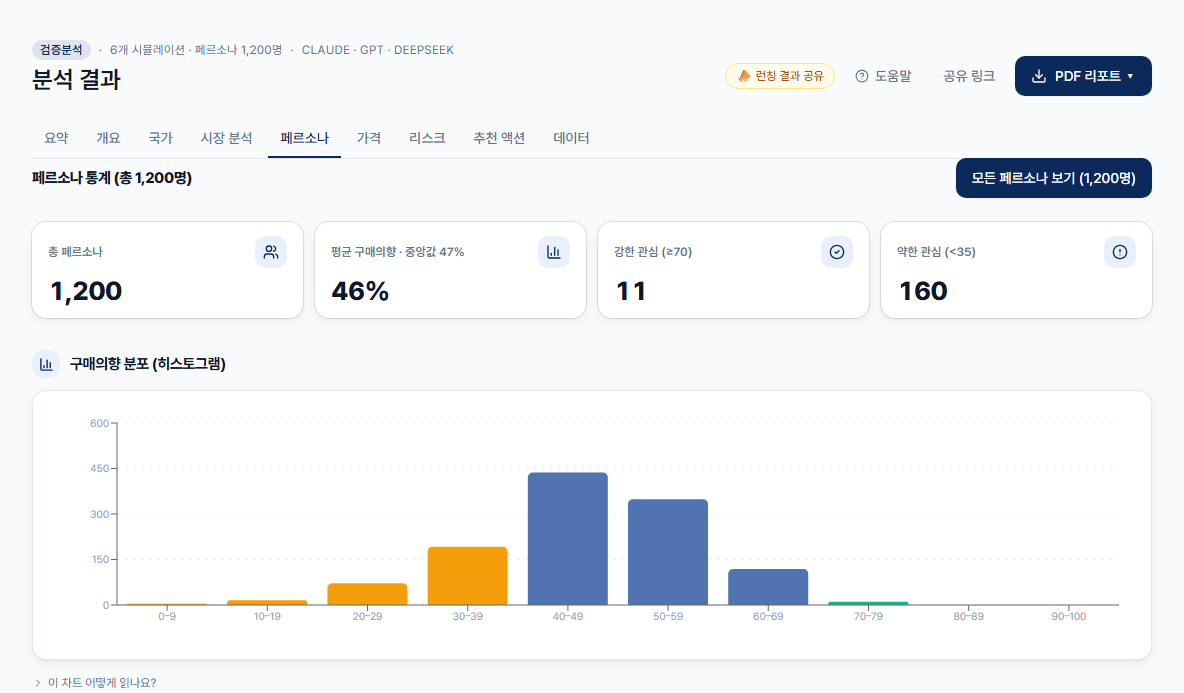Open the 도움말 link
This screenshot has width=1184, height=693.
[x=883, y=76]
